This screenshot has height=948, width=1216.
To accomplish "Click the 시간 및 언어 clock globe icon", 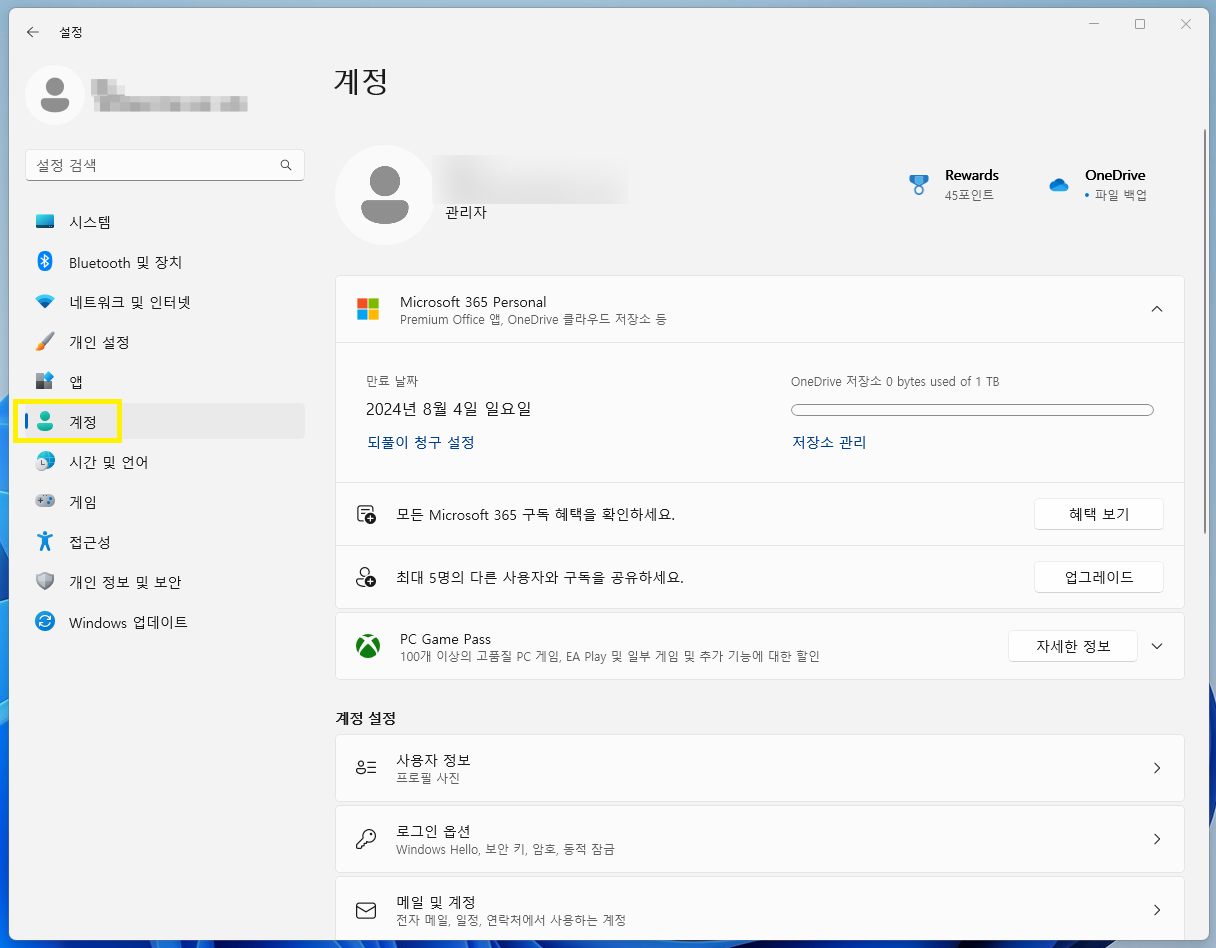I will (45, 462).
